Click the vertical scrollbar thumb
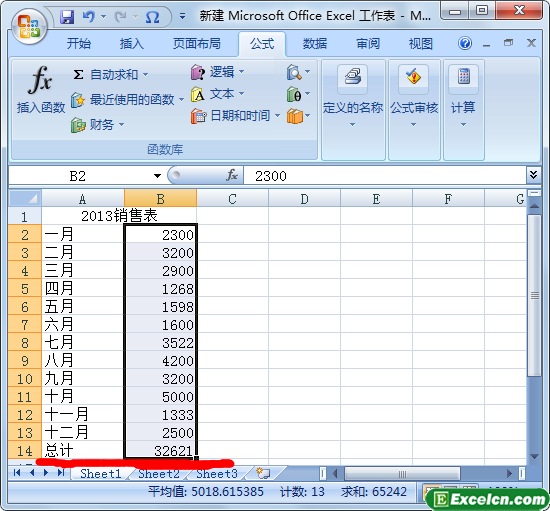Screen dimensions: 550x511 tap(535, 296)
